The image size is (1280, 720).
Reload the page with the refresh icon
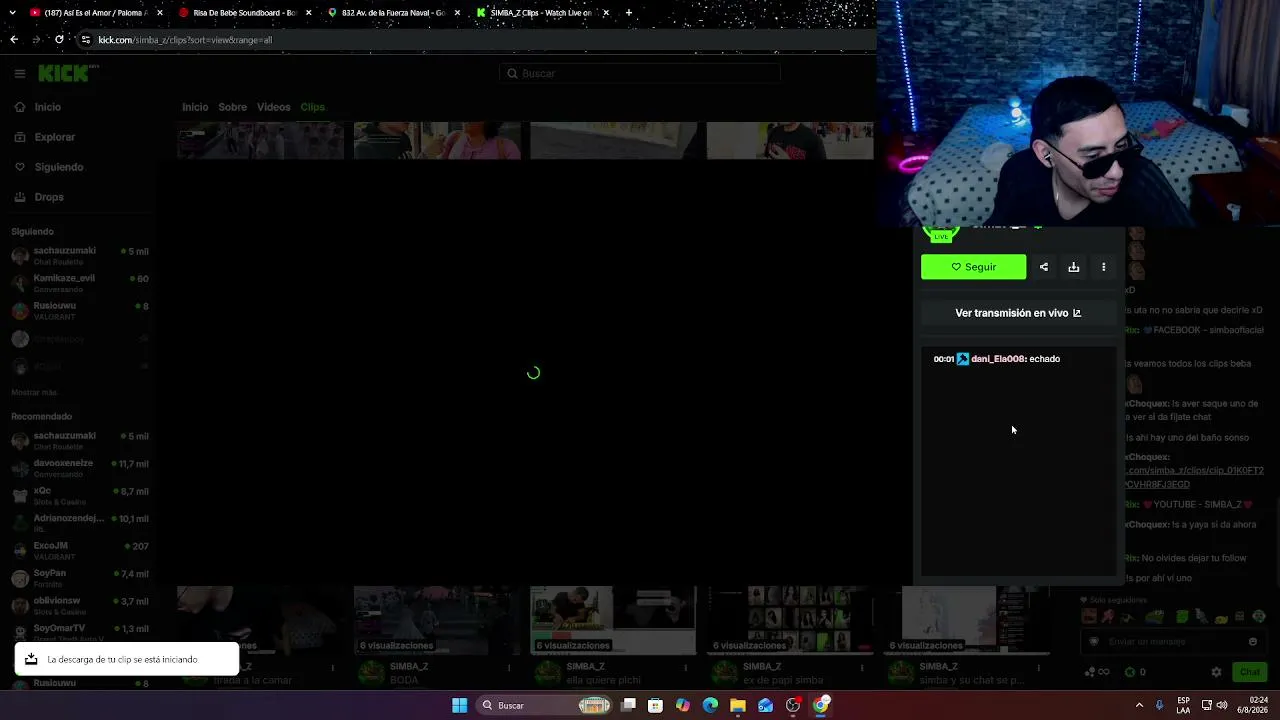(59, 40)
